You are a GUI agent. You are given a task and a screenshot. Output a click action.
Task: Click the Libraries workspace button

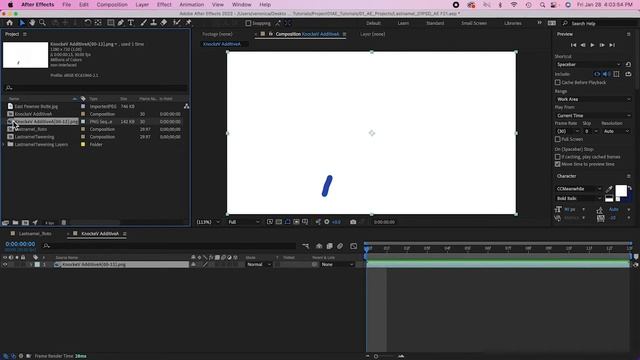pos(513,23)
